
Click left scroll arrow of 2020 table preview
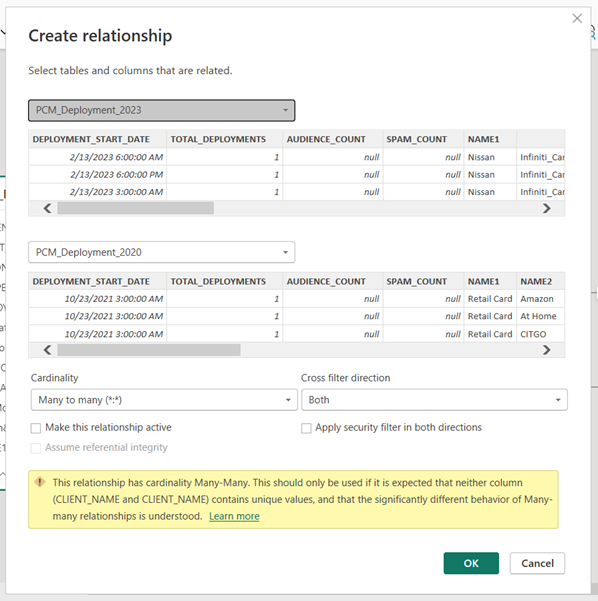coord(48,350)
